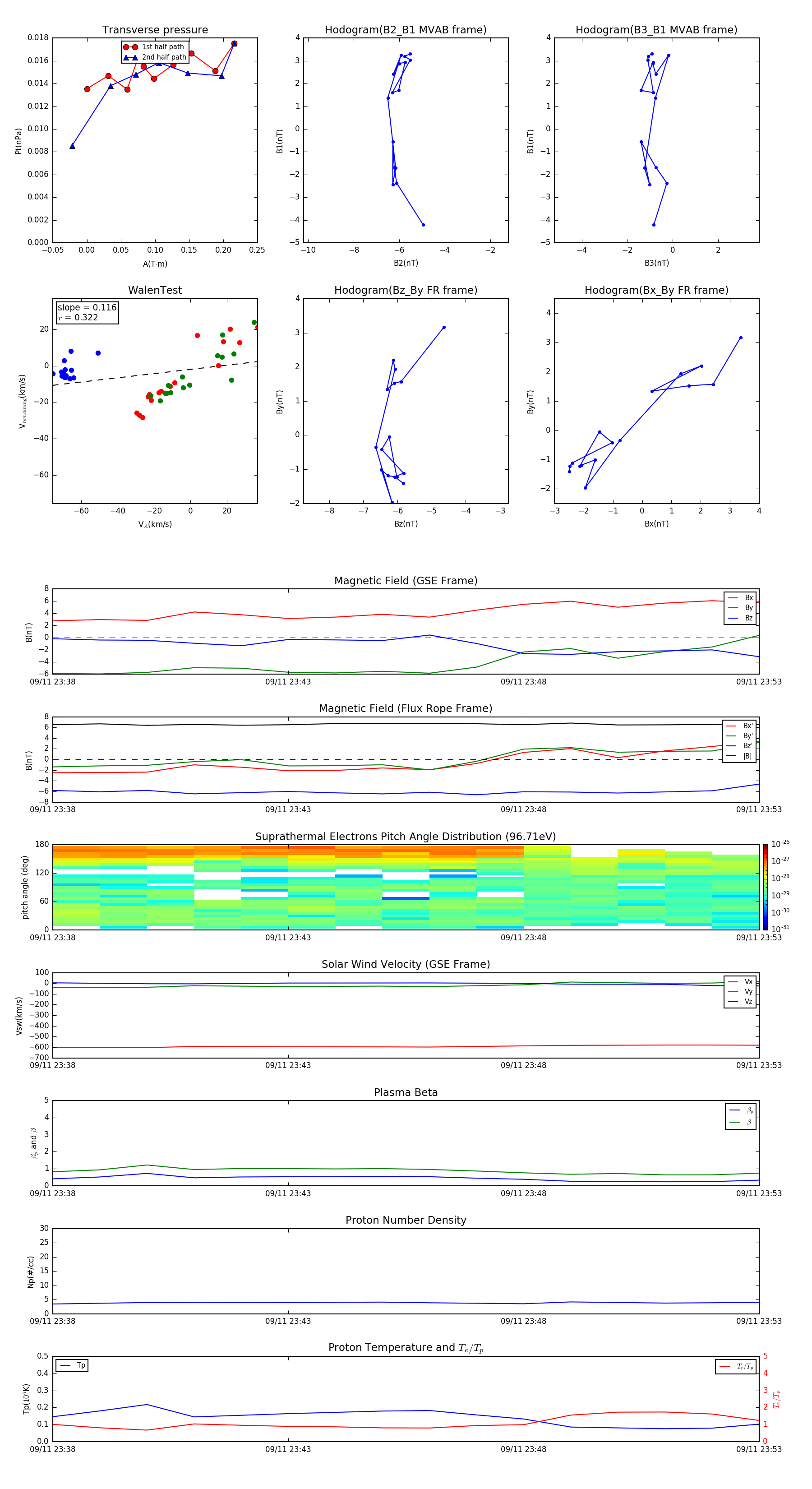Click the |B| legend entry
Screen dimensions: 812x1489
(740, 756)
